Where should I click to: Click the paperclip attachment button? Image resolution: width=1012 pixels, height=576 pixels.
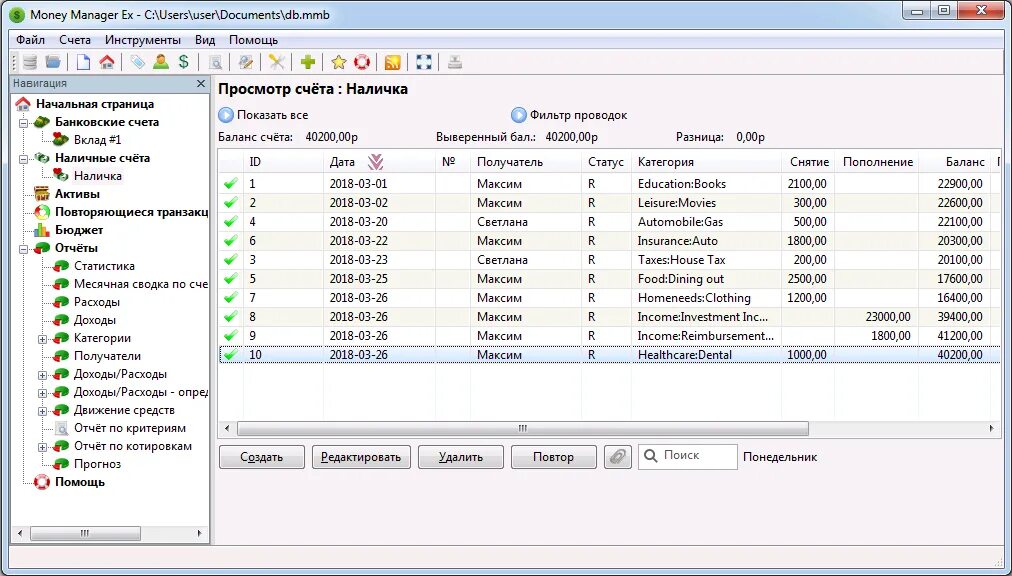point(618,457)
